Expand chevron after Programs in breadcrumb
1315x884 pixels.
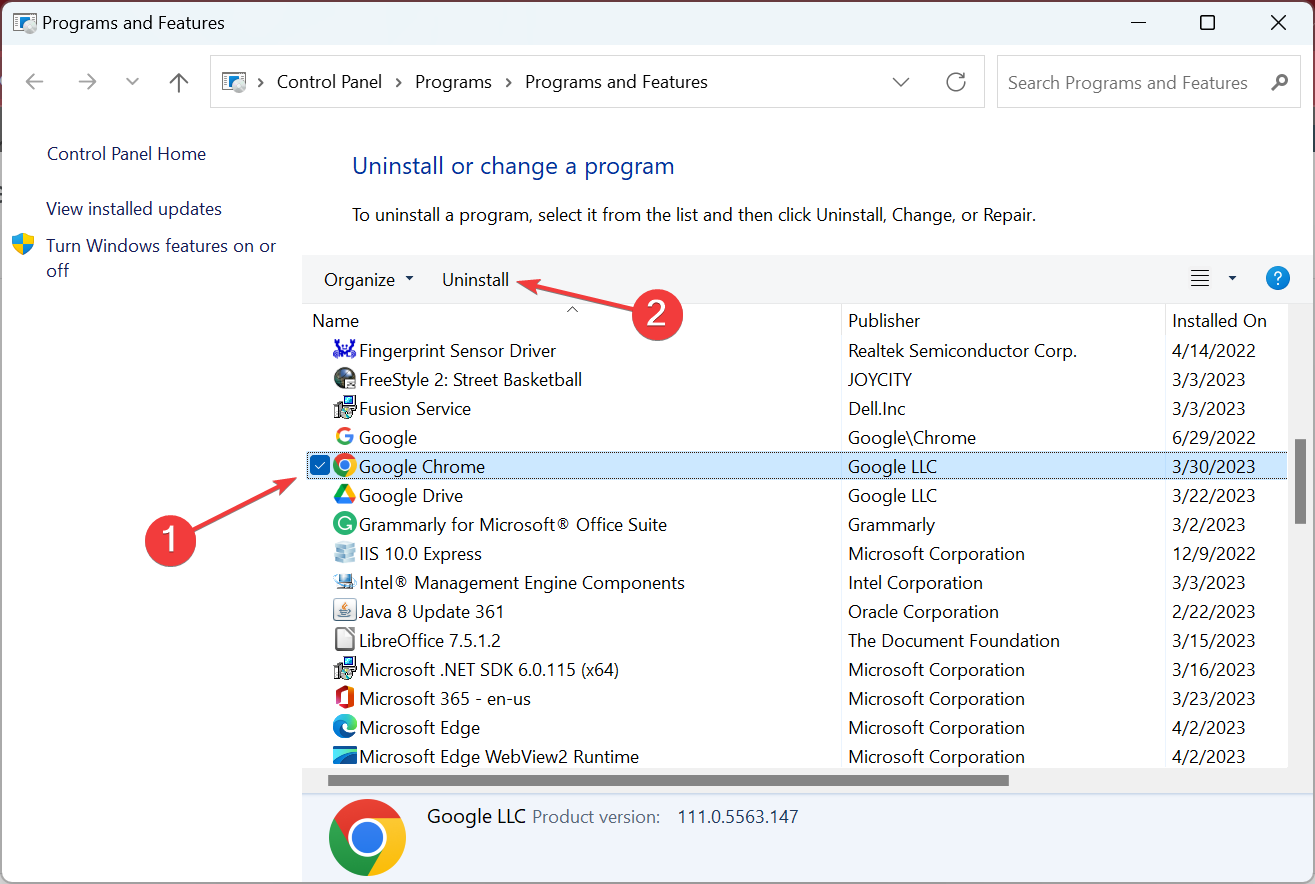coord(509,82)
